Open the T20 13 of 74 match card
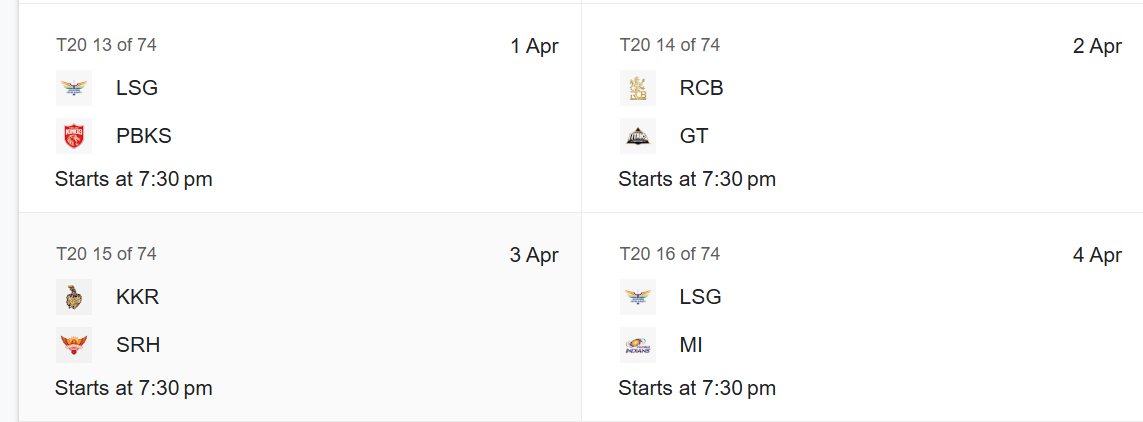This screenshot has height=422, width=1143. point(300,108)
